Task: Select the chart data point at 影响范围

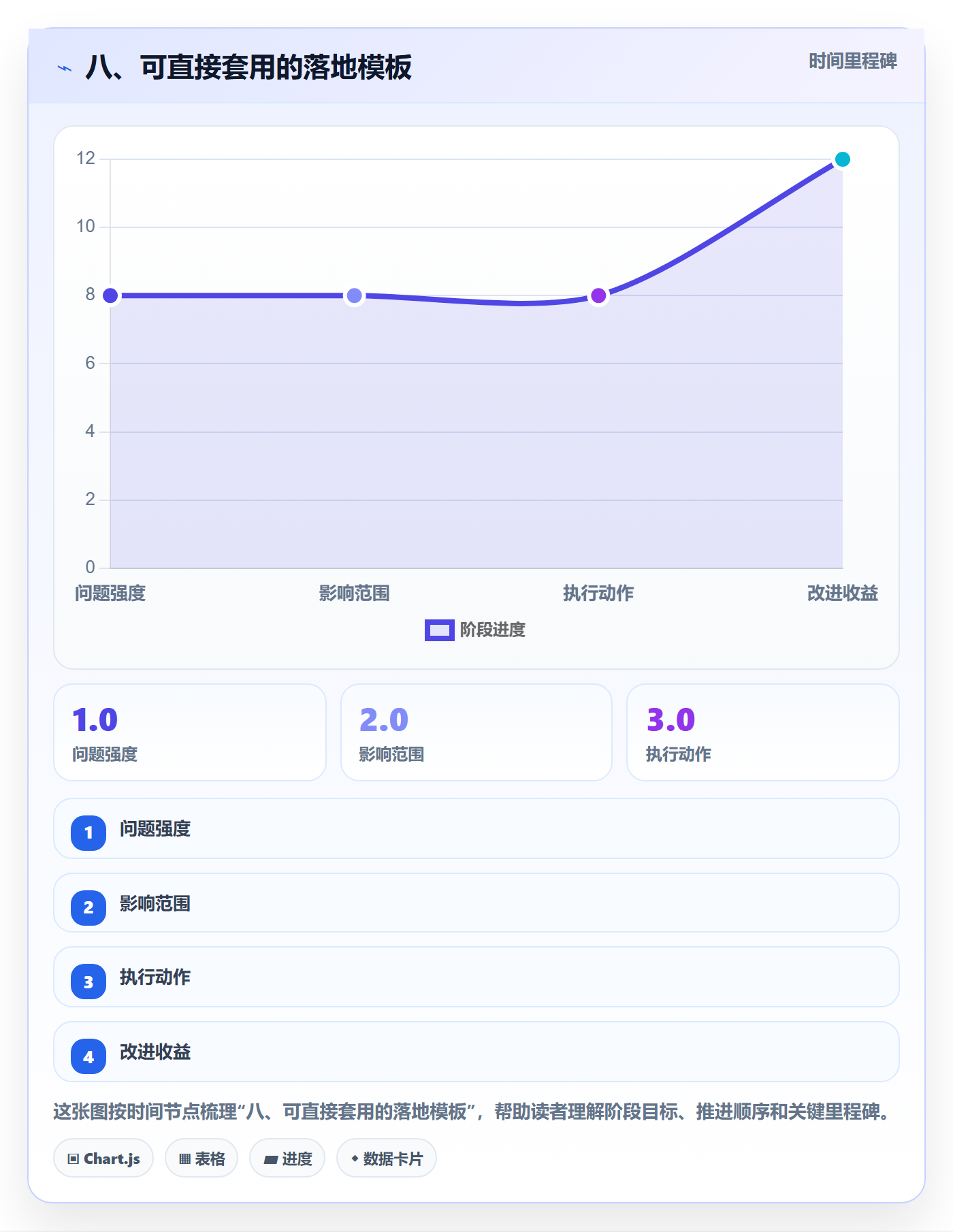Action: [354, 295]
